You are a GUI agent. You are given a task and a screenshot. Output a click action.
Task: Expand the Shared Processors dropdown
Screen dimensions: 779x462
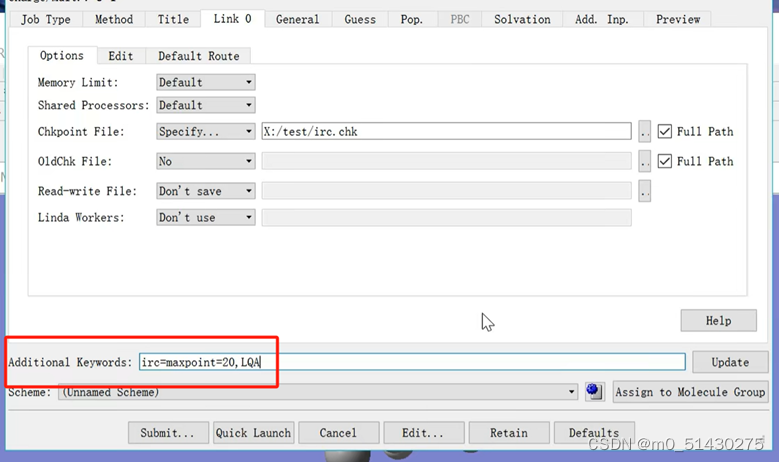click(206, 105)
